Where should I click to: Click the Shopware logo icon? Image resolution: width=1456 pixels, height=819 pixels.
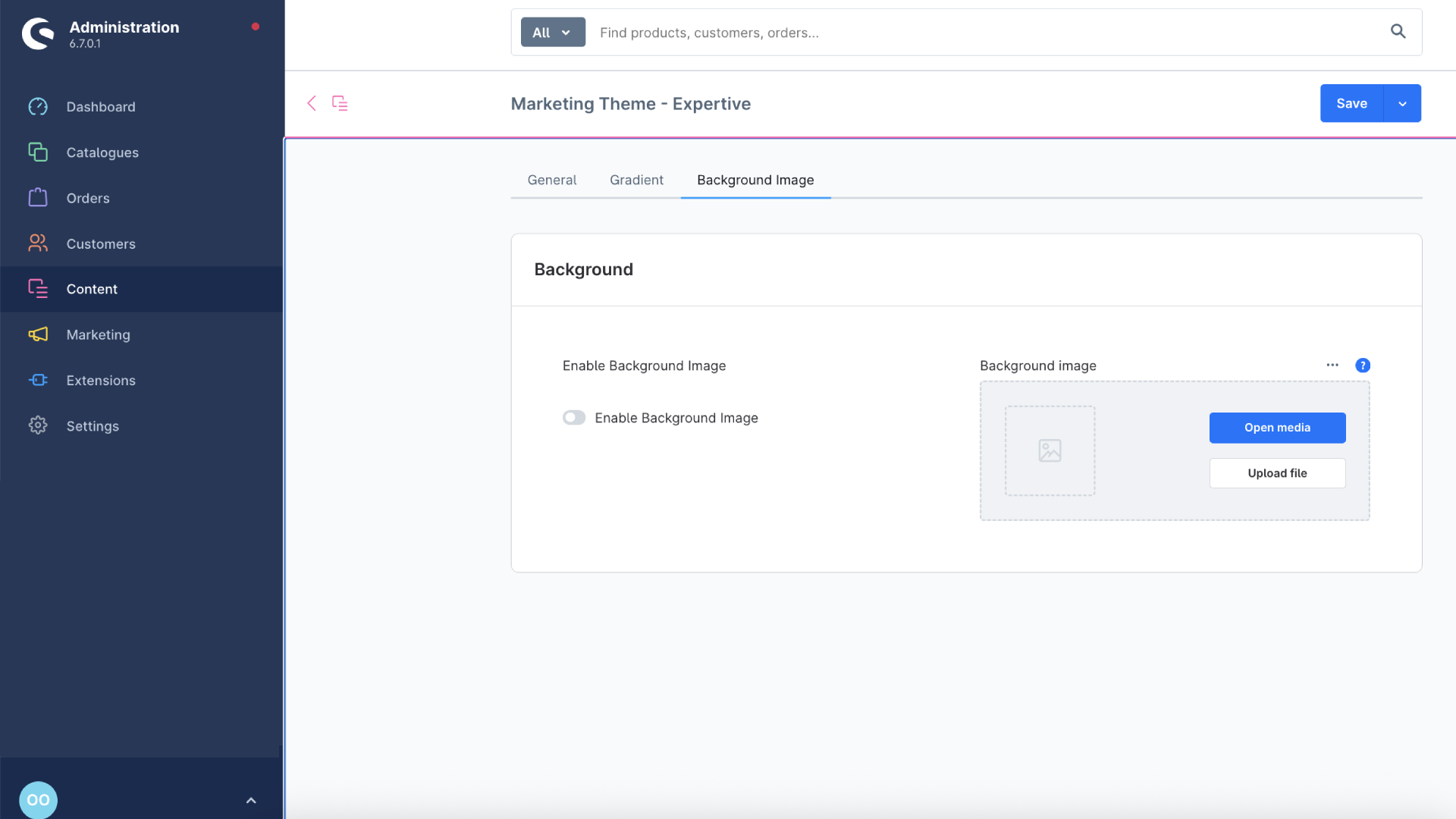38,33
